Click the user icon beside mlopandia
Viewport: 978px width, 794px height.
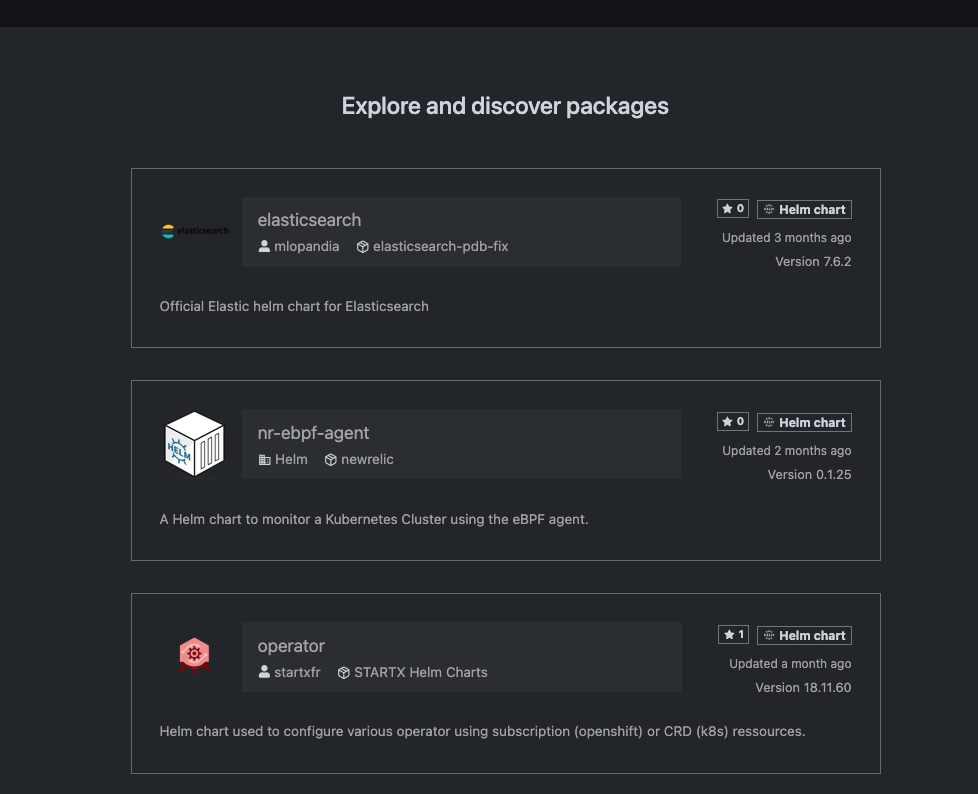coord(264,246)
